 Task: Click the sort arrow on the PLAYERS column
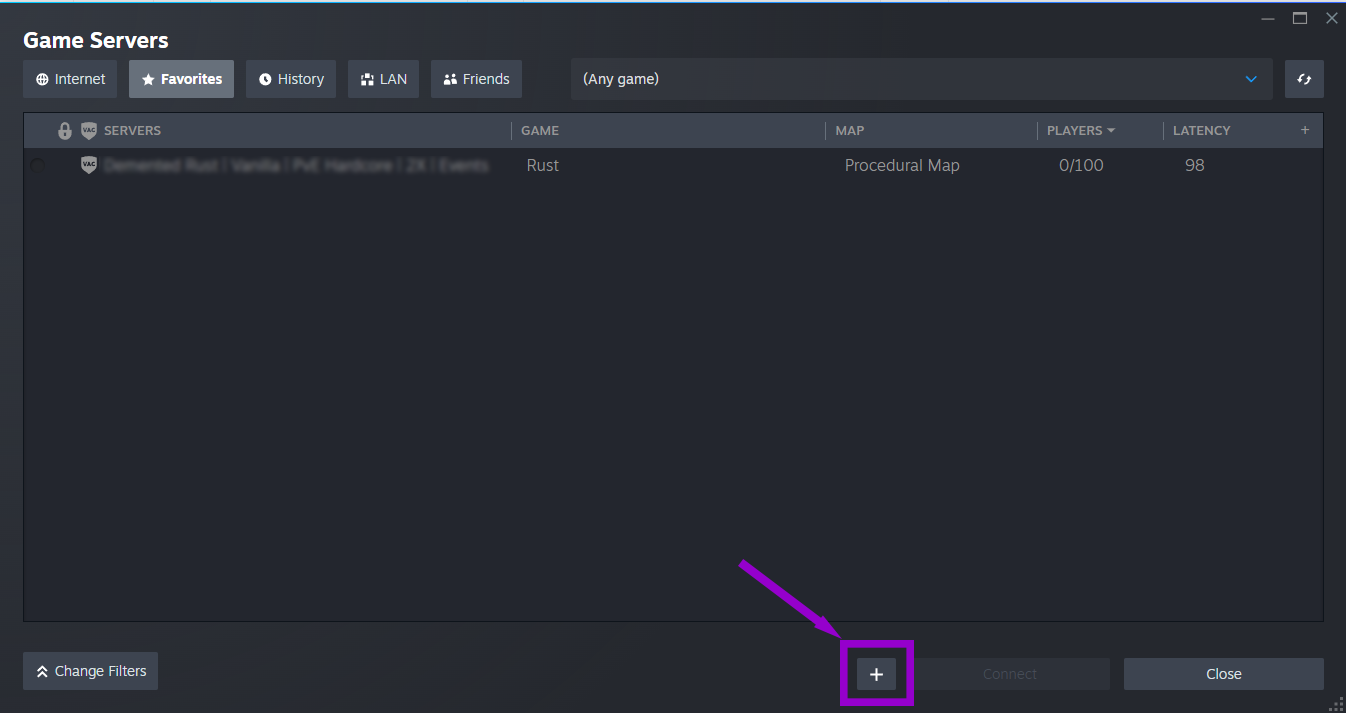pos(1112,130)
